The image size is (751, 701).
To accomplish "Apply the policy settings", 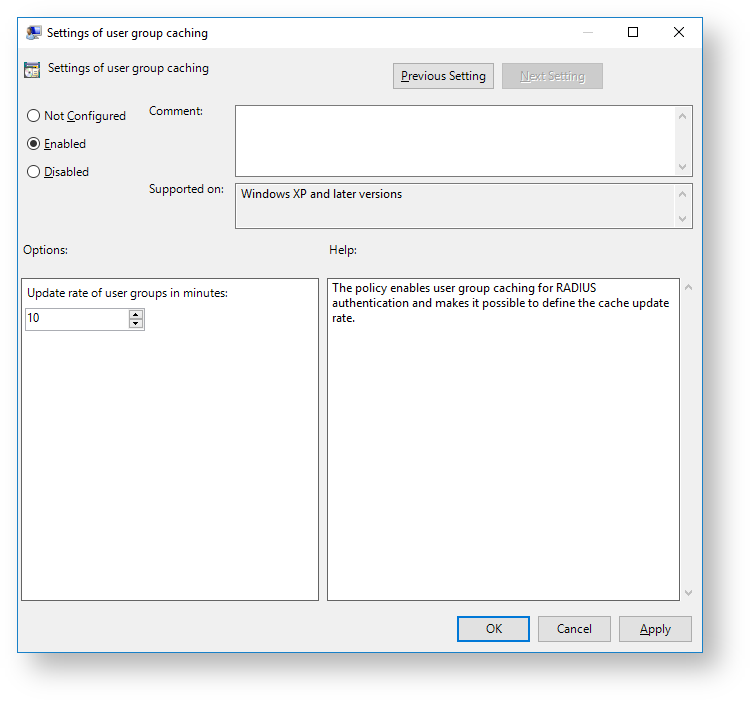I will click(655, 629).
